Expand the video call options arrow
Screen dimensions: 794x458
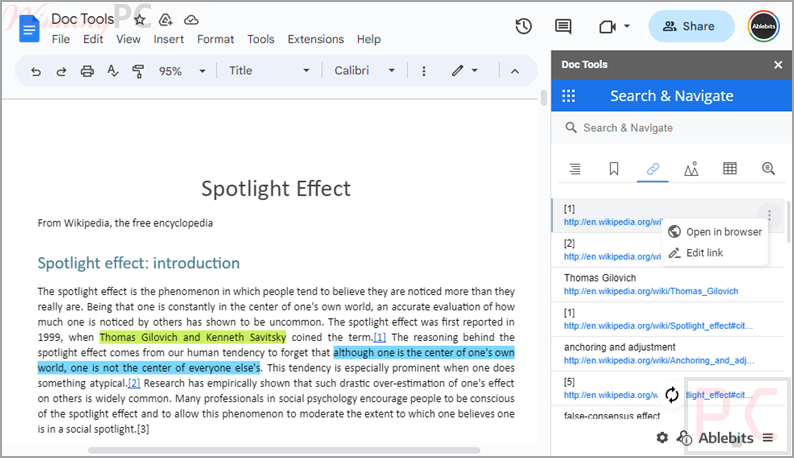627,26
